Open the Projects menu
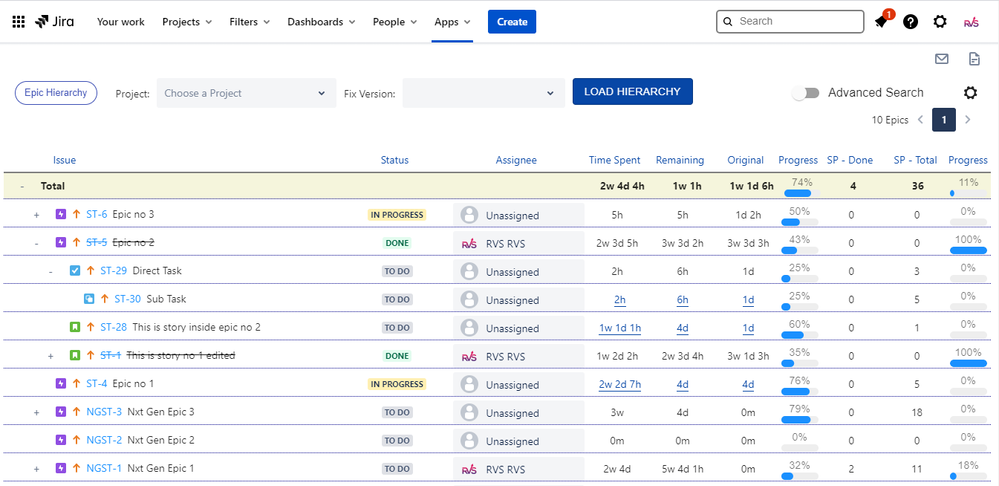Image resolution: width=999 pixels, height=486 pixels. pos(187,22)
